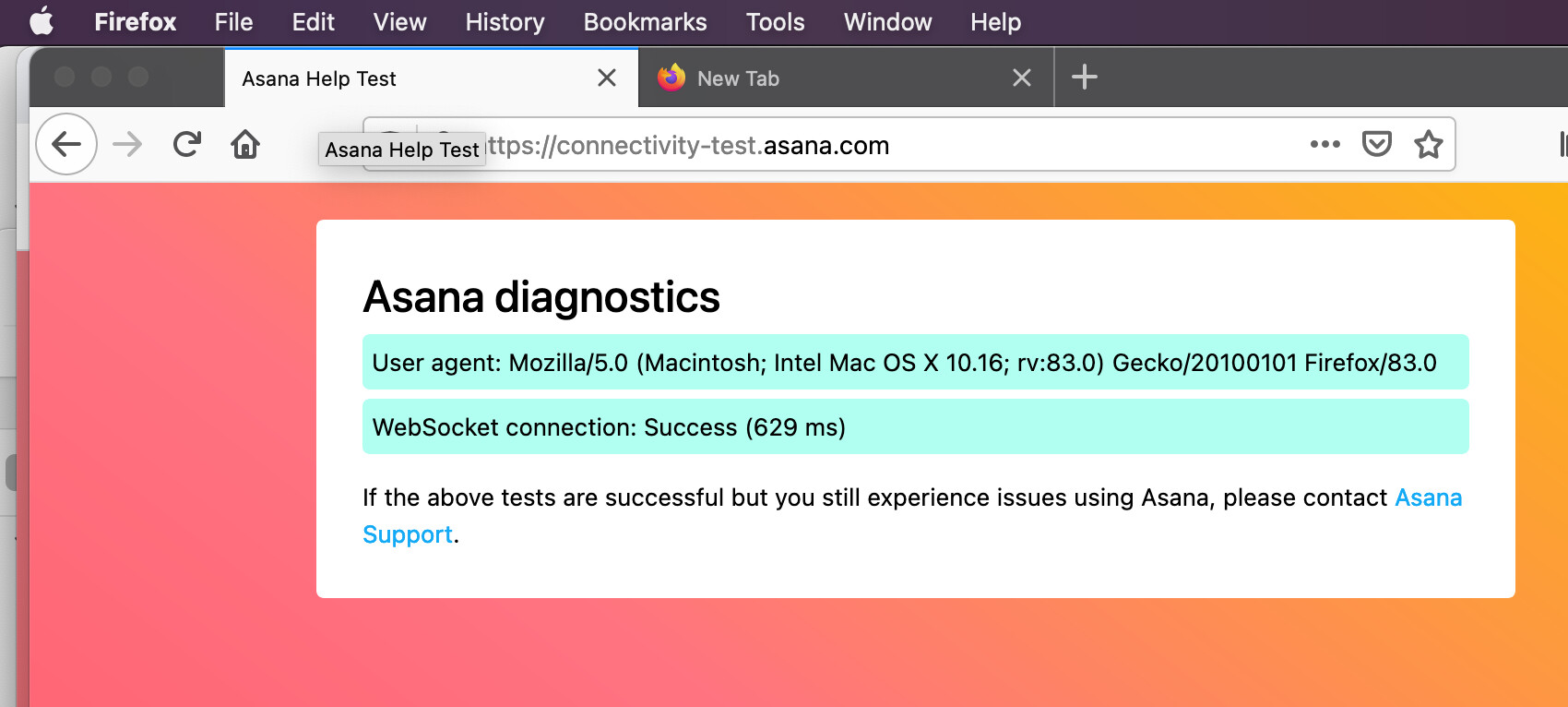Viewport: 1568px width, 707px height.
Task: Open the Tools menu
Action: [775, 22]
